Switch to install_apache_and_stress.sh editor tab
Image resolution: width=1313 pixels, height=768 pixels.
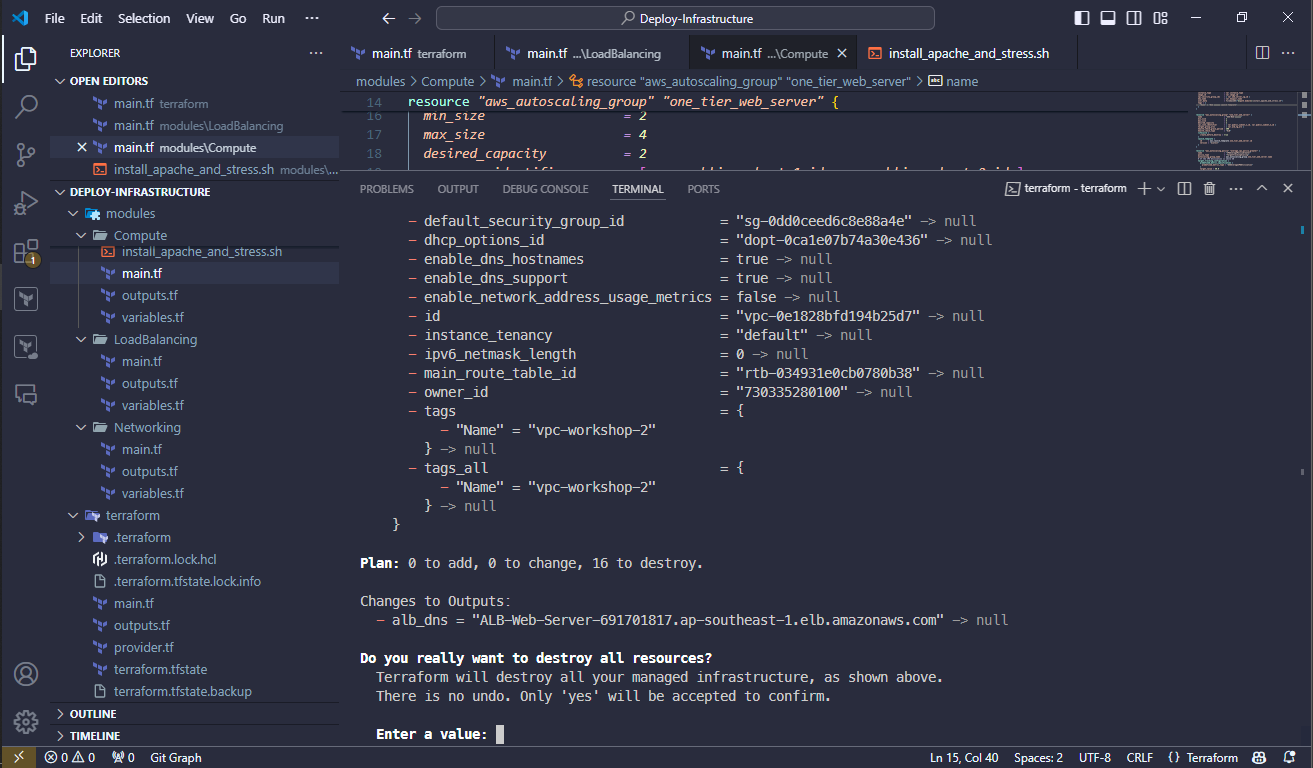(968, 53)
